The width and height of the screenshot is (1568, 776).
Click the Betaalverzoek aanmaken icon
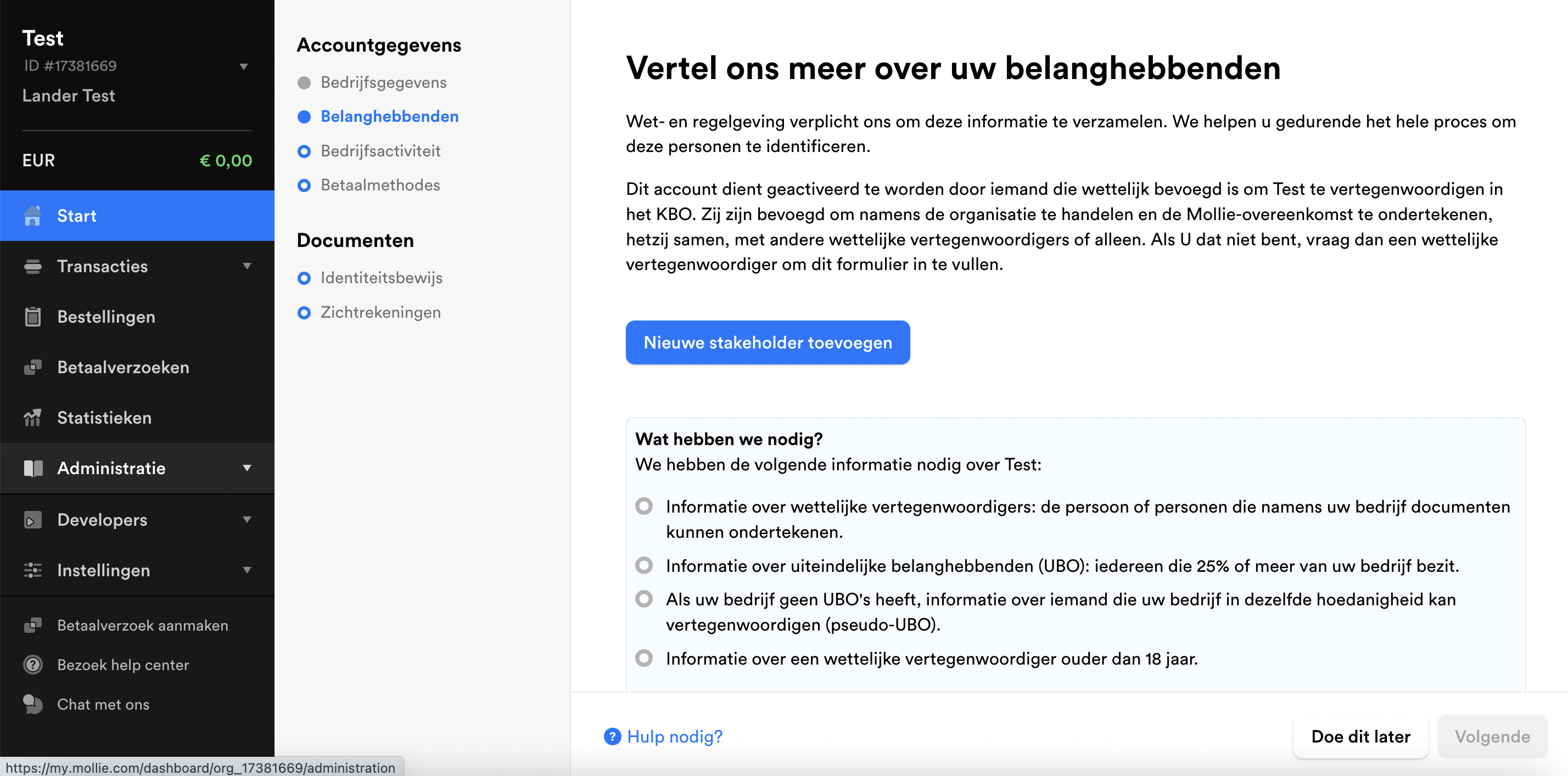[33, 625]
